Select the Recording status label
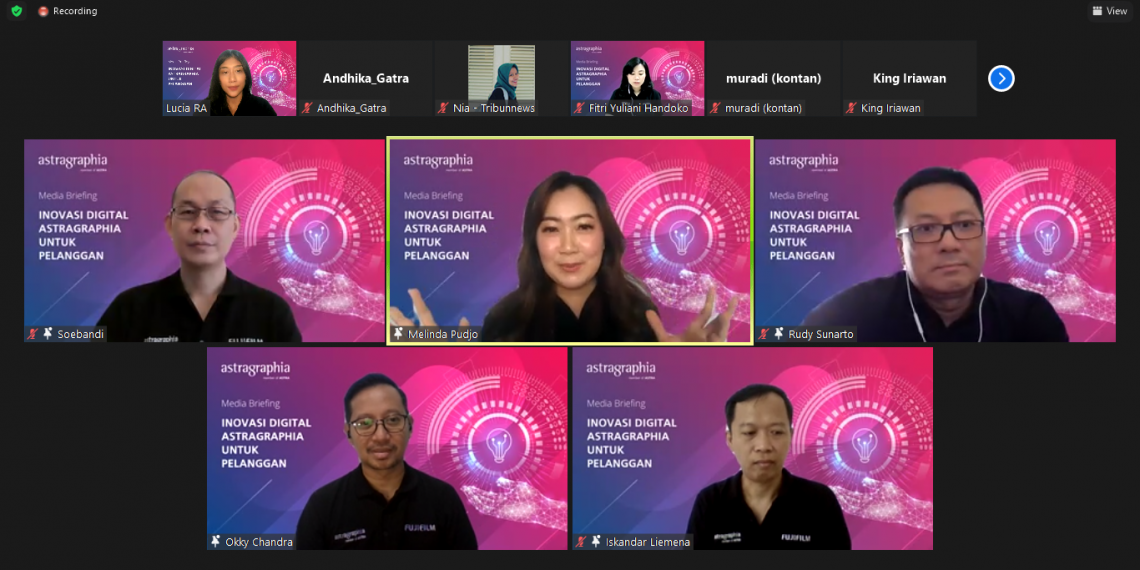This screenshot has width=1140, height=570. click(75, 11)
